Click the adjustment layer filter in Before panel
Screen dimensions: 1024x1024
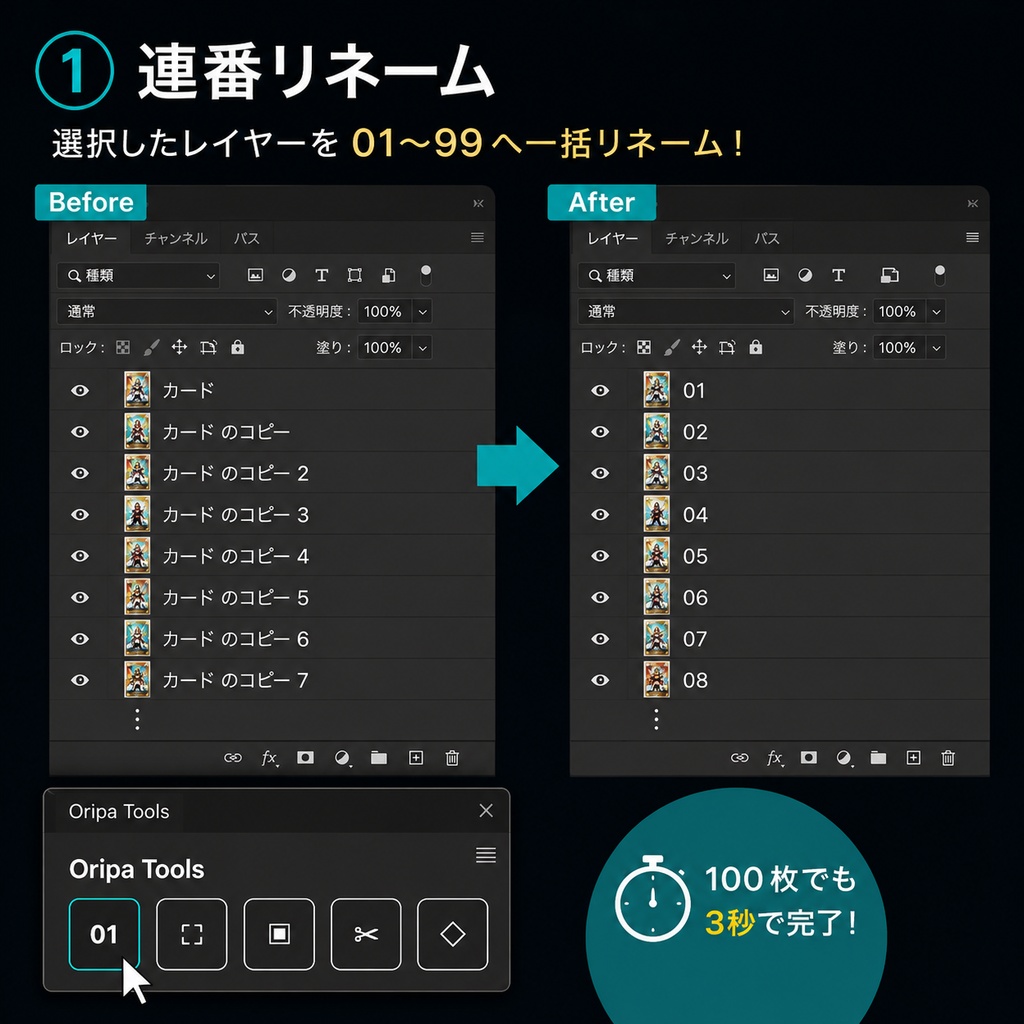pos(289,275)
